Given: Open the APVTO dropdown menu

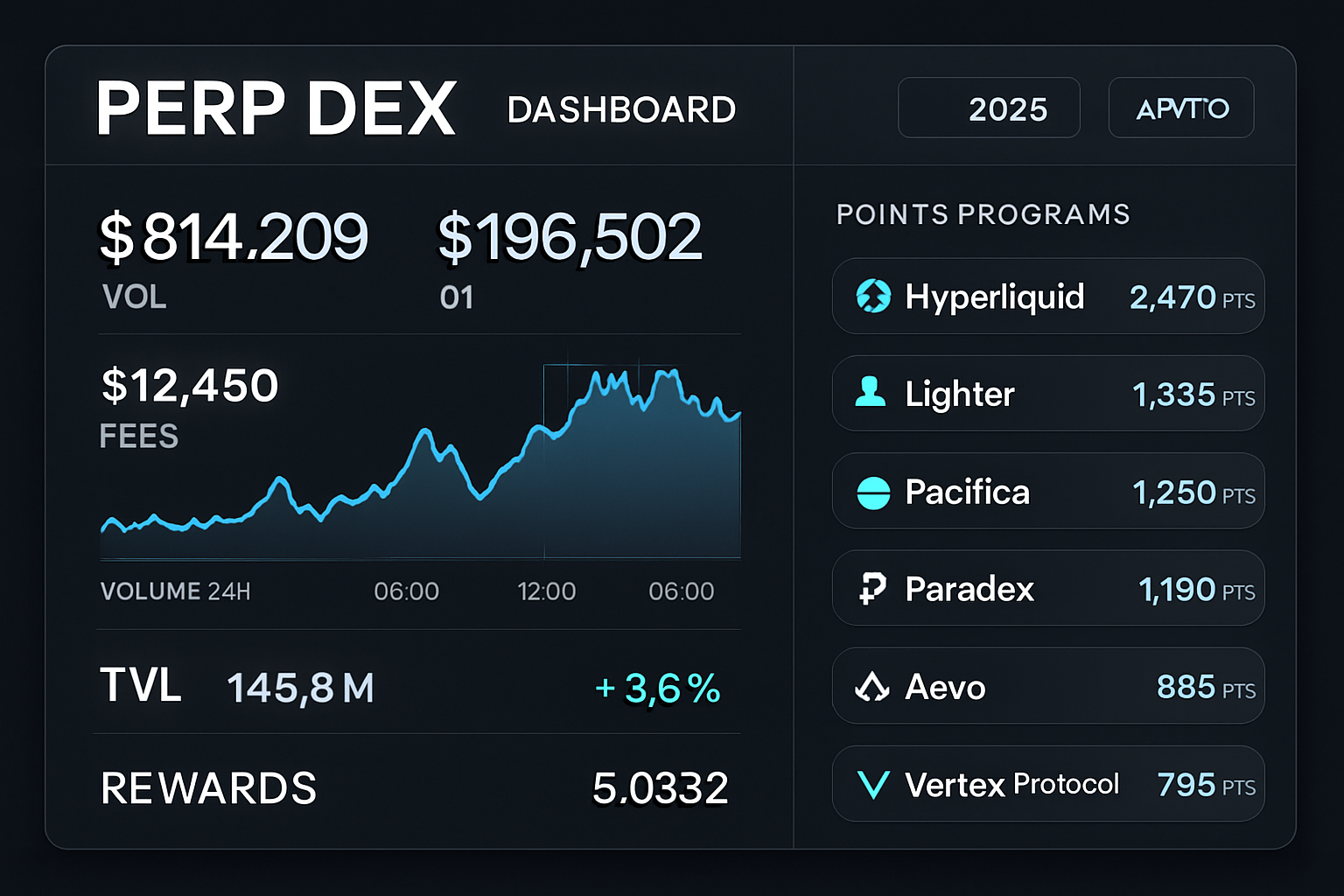Looking at the screenshot, I should pos(1180,107).
